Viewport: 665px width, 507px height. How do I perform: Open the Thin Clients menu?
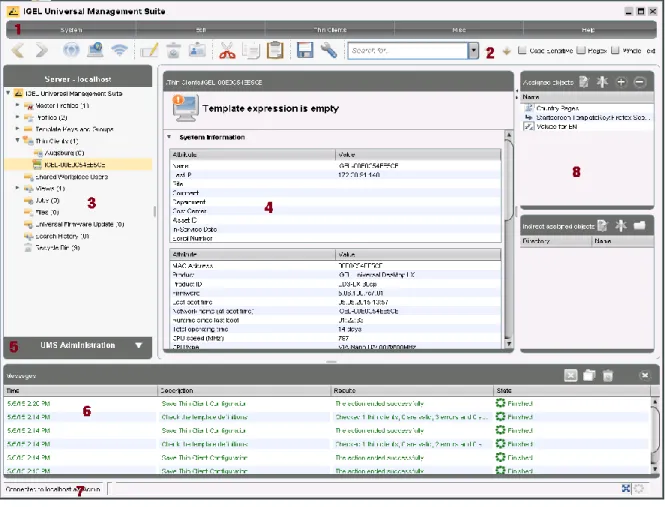(330, 30)
